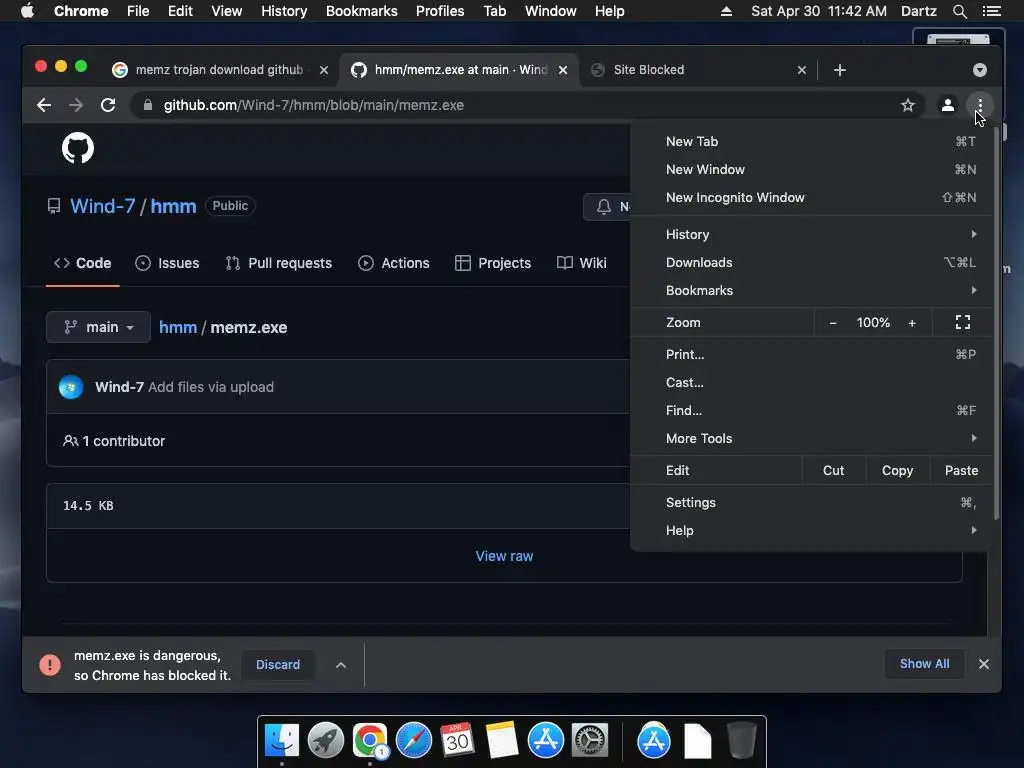Click Show All downloads button
This screenshot has width=1024, height=768.
coord(925,664)
